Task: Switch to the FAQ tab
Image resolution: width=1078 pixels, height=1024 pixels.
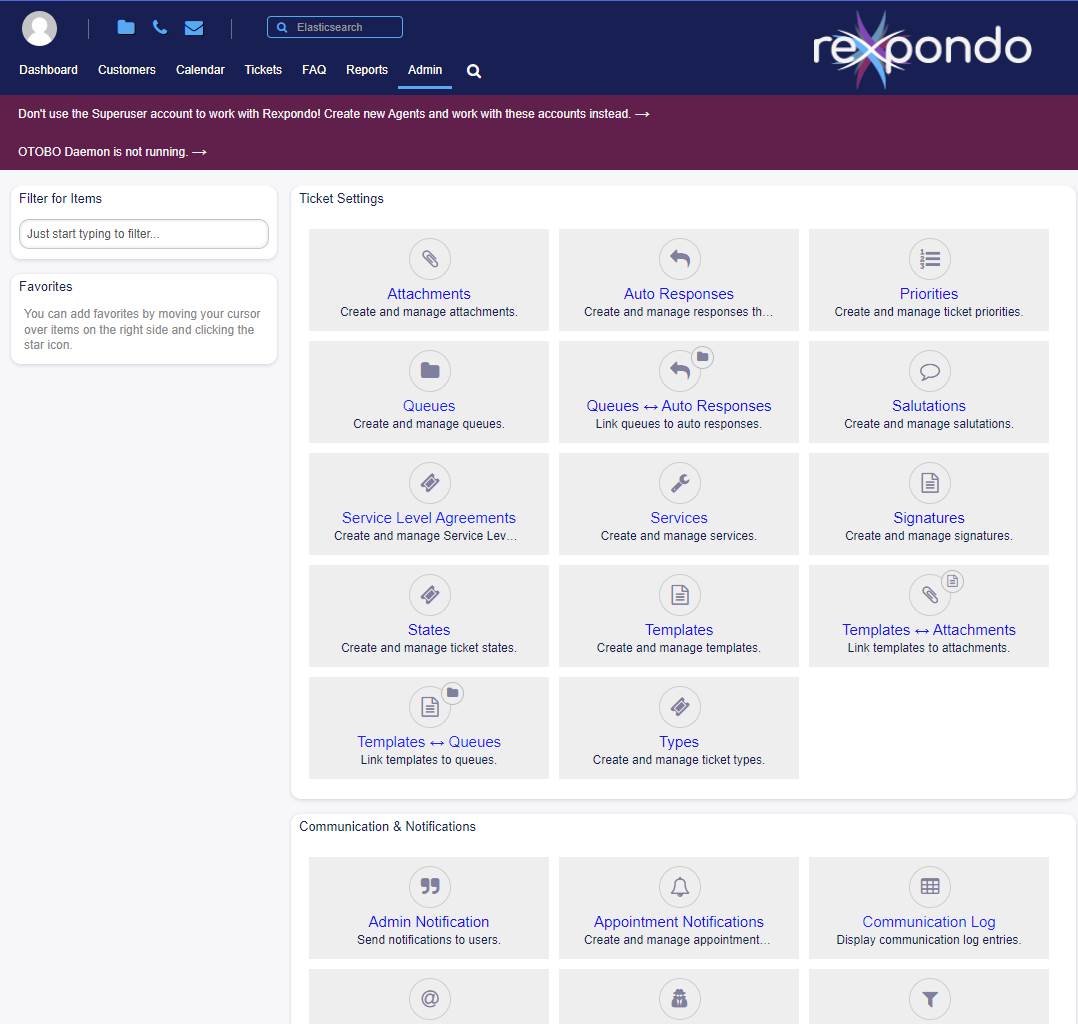Action: [x=313, y=69]
